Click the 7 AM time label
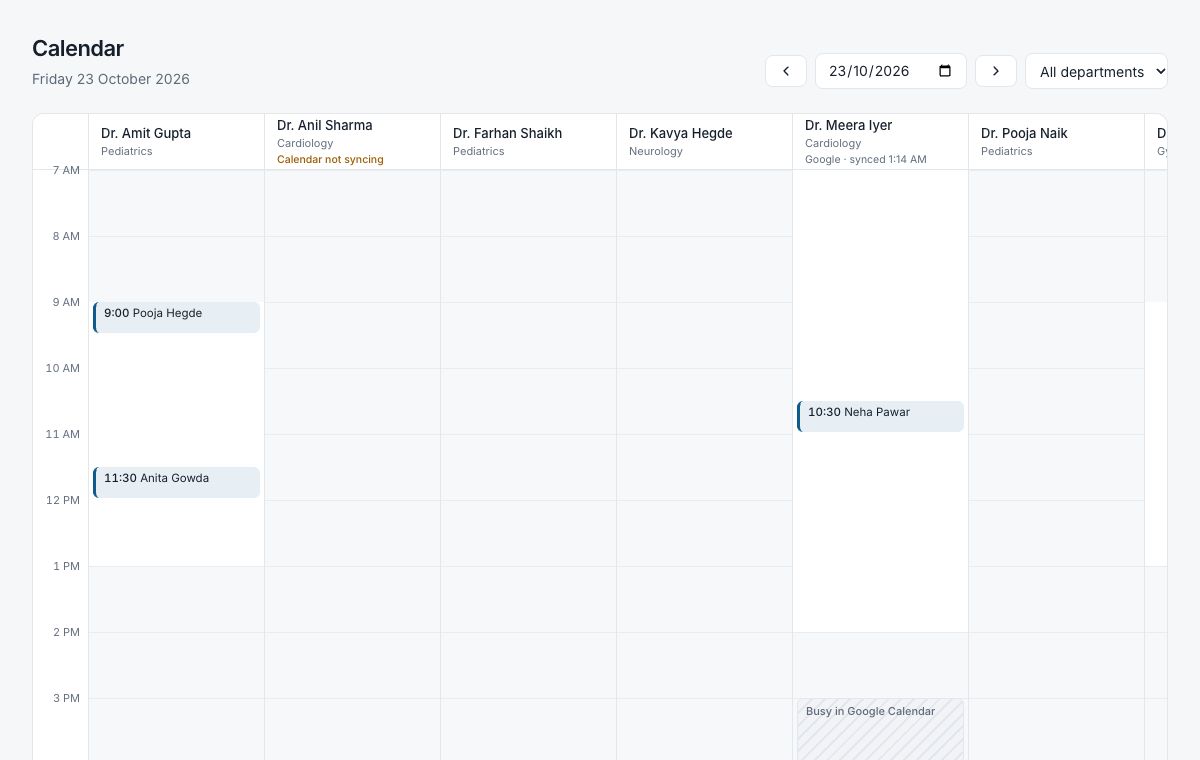This screenshot has height=760, width=1200. click(65, 170)
